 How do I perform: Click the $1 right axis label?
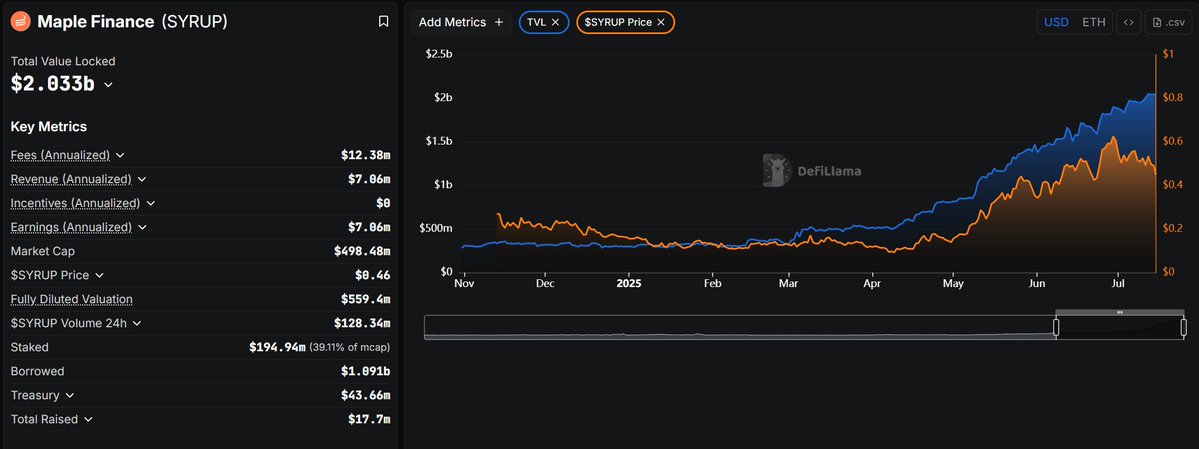[1168, 54]
